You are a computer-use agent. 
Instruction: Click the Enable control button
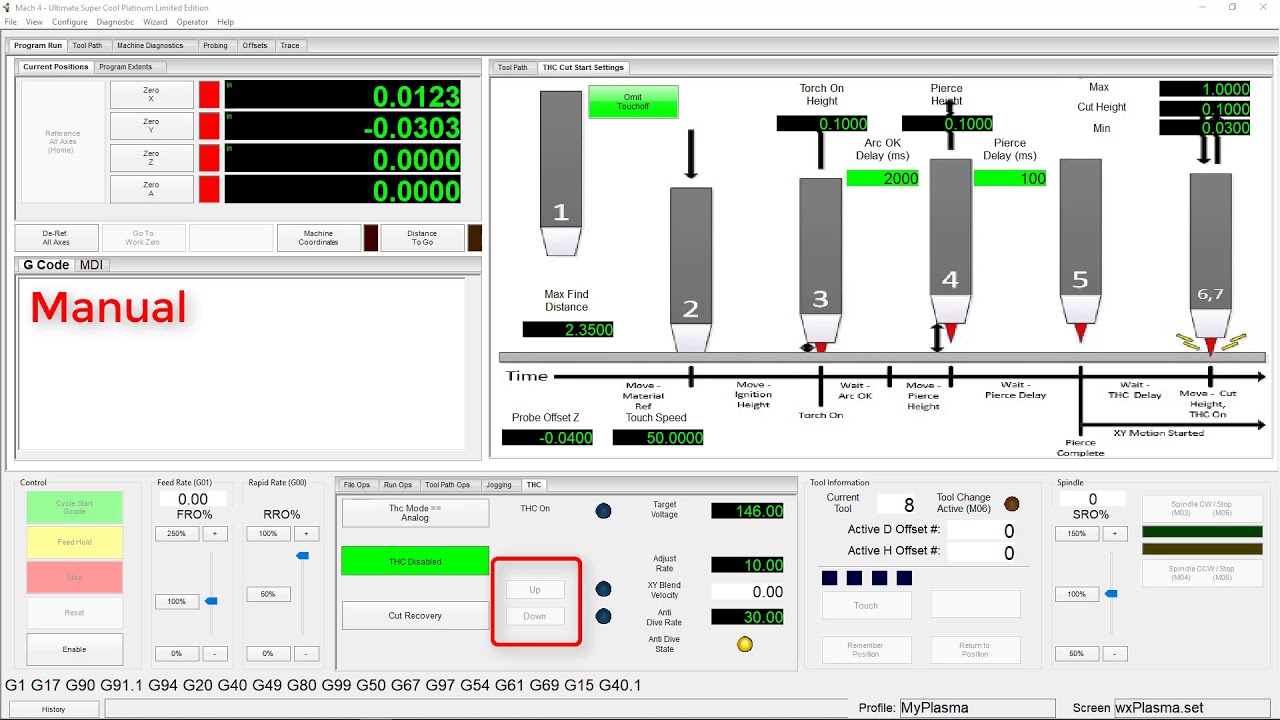click(x=75, y=649)
